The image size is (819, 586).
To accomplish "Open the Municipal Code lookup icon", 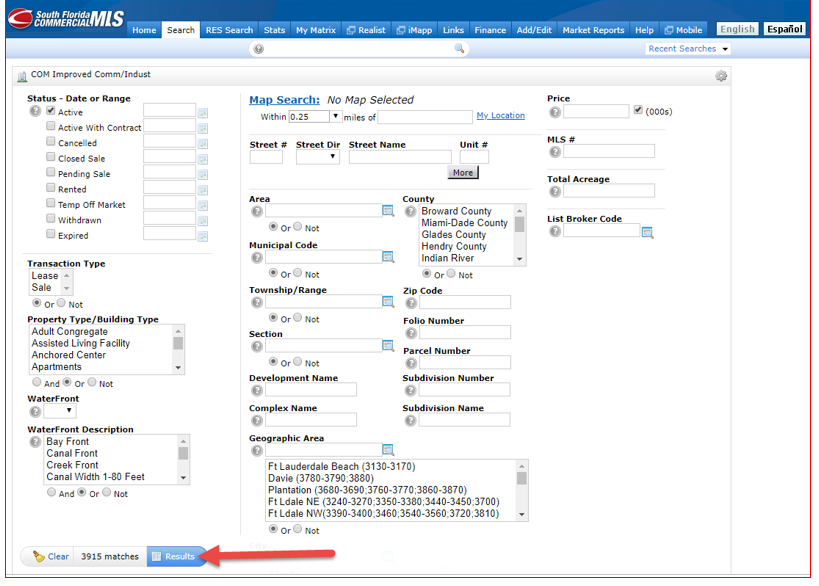I will 388,257.
